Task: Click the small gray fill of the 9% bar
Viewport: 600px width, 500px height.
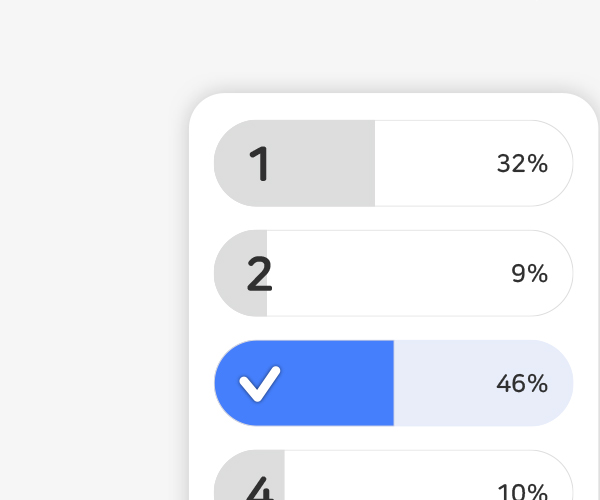Action: tap(240, 273)
